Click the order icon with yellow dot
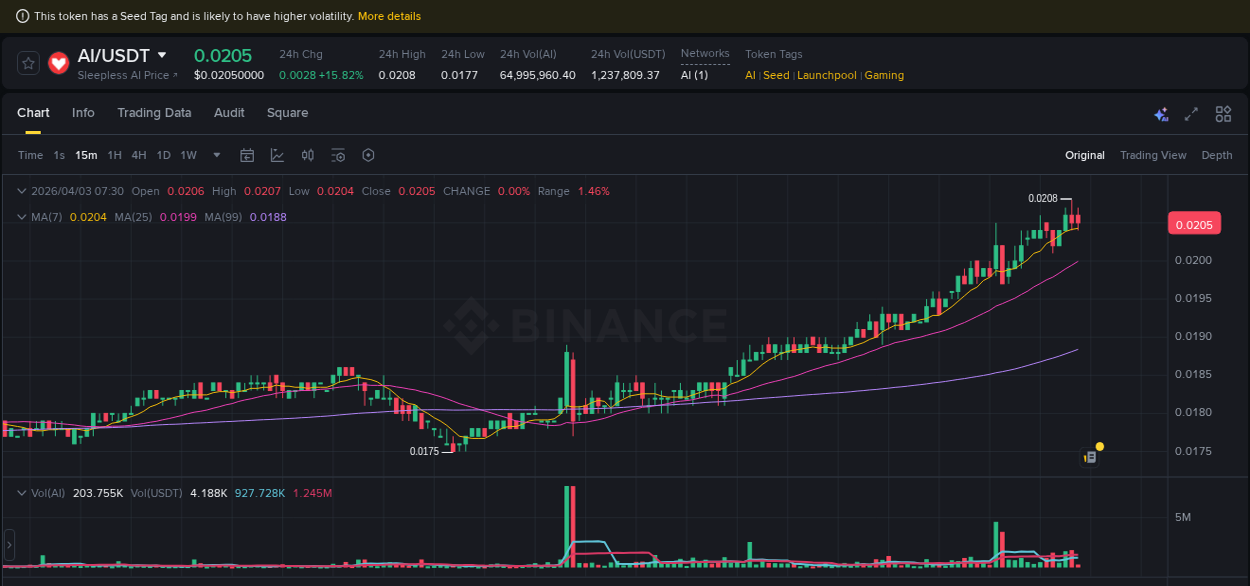Viewport: 1250px width, 586px height. coord(1090,455)
